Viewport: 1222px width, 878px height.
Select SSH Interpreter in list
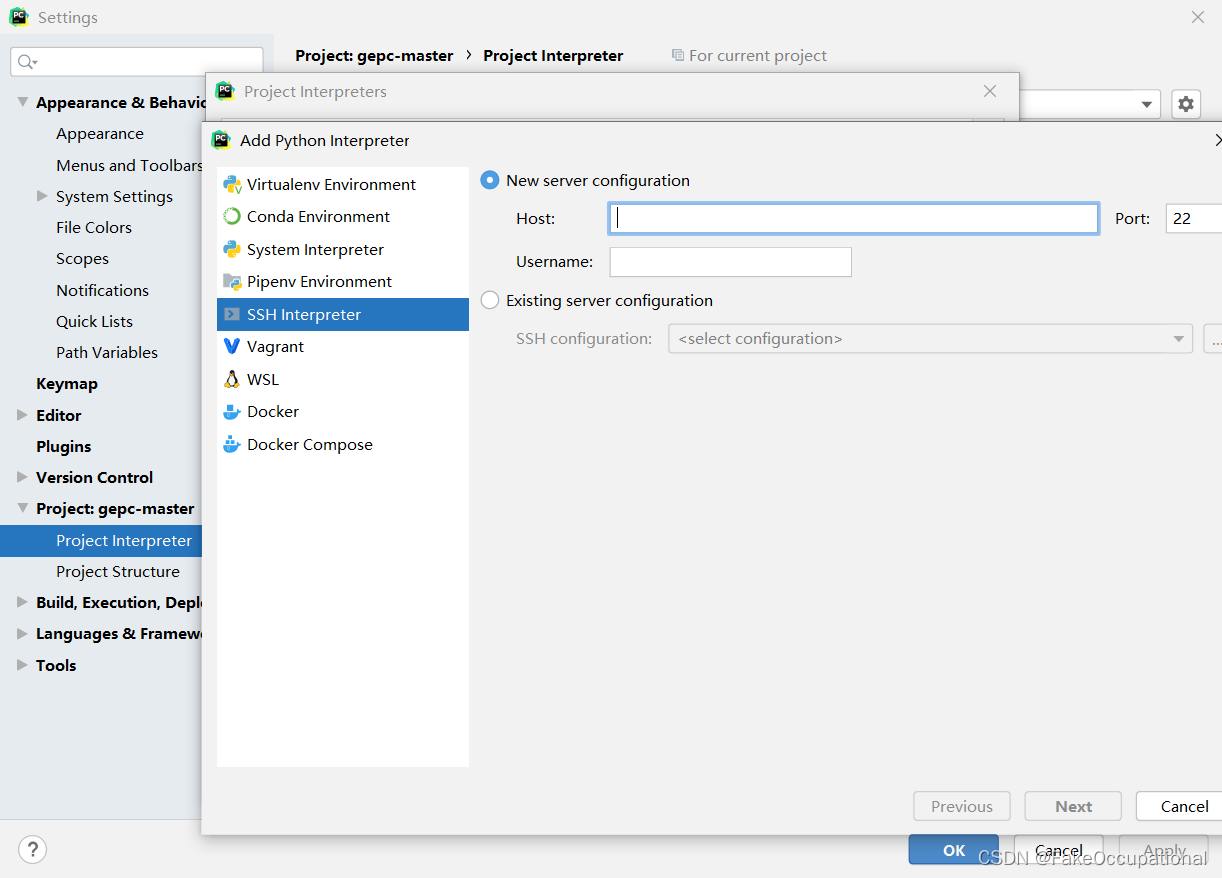[342, 314]
